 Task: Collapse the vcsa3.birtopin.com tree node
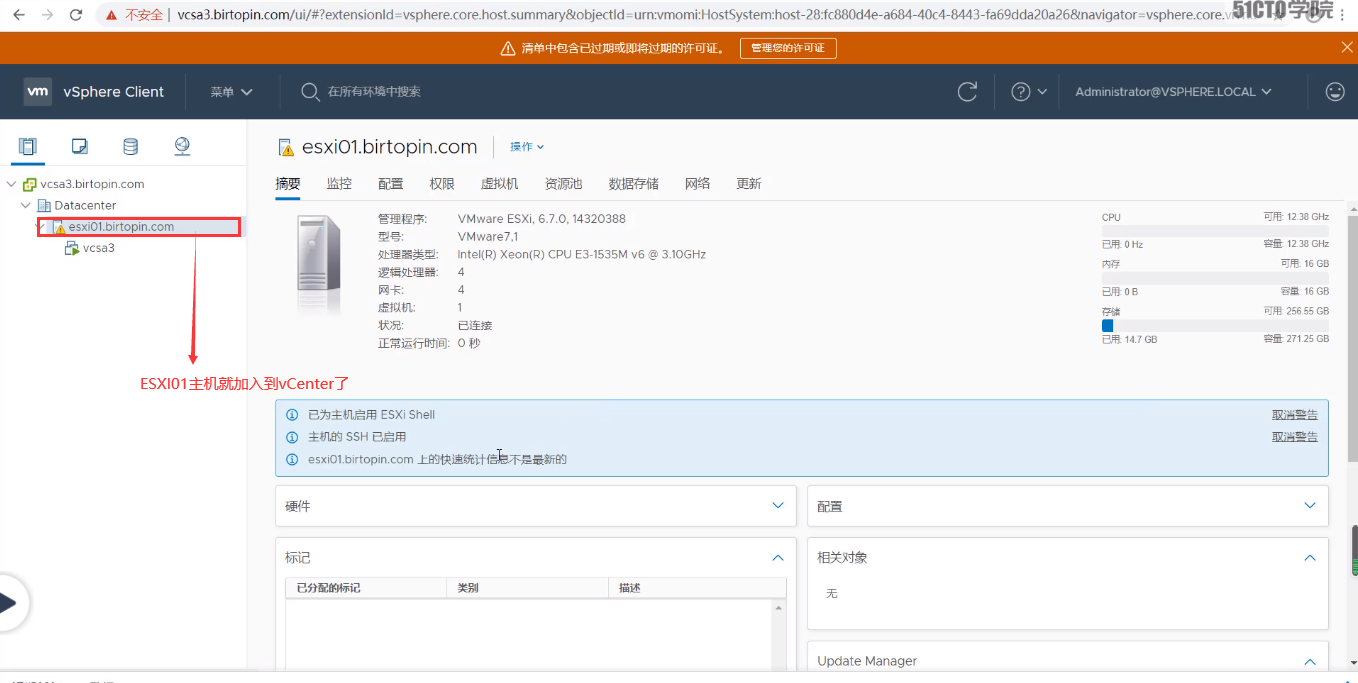[11, 184]
